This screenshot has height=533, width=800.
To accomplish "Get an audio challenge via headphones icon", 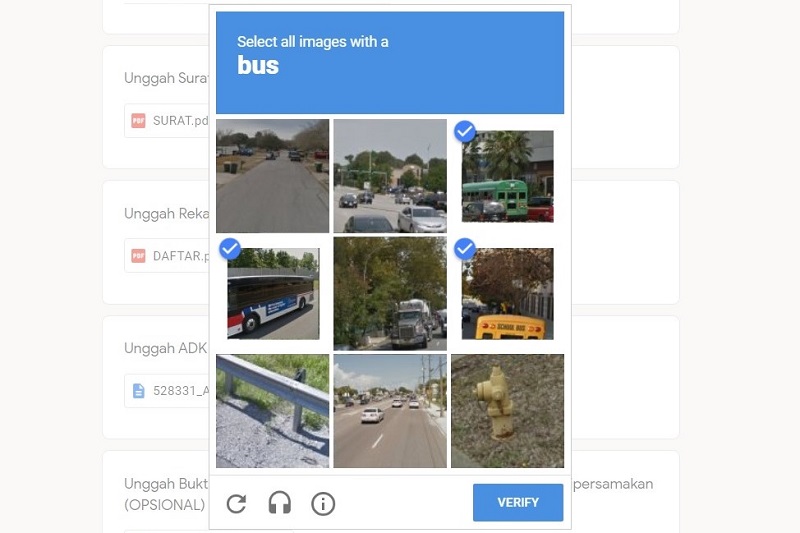I will point(280,503).
